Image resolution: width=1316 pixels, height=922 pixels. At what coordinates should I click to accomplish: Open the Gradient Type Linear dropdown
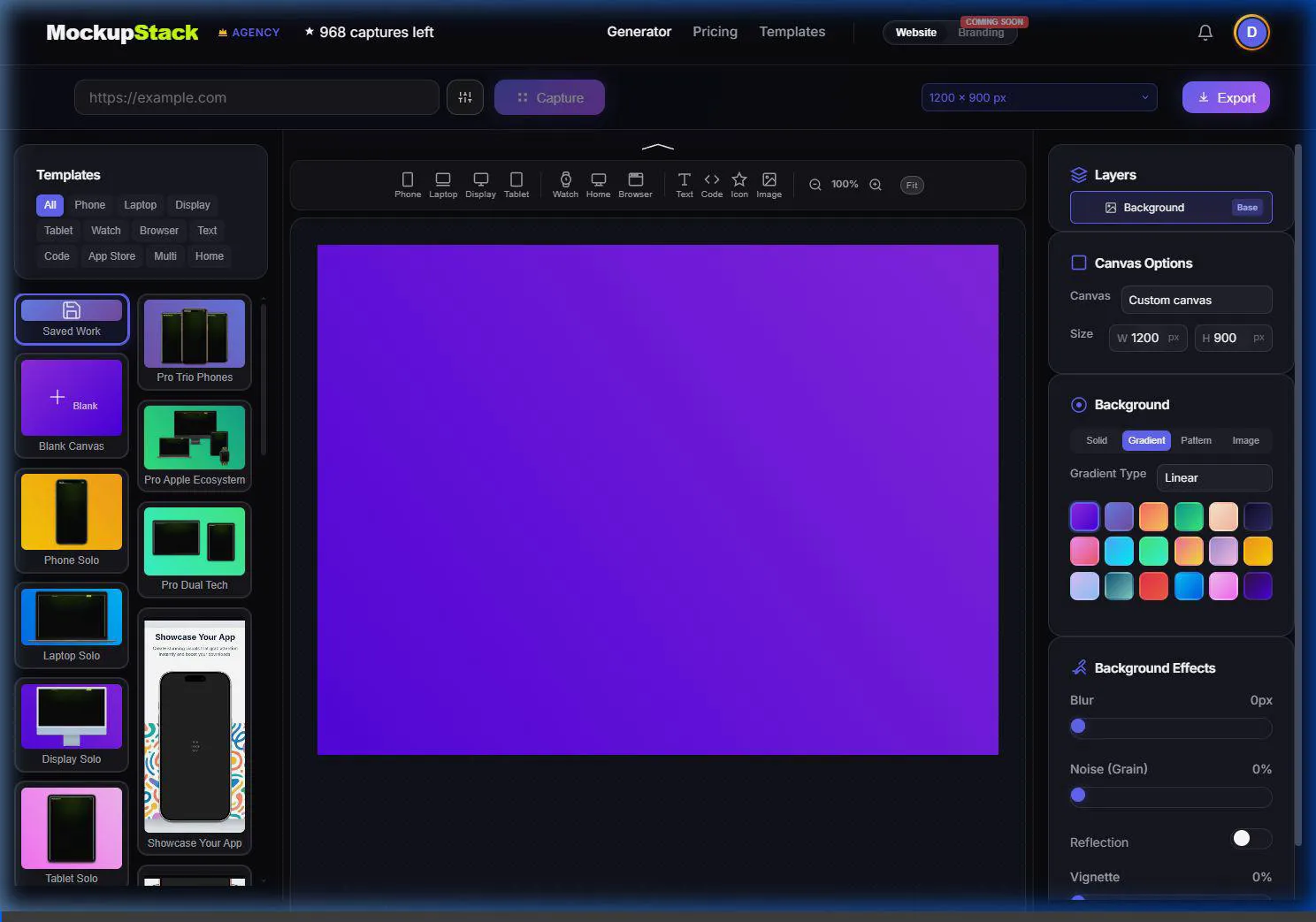click(x=1214, y=477)
